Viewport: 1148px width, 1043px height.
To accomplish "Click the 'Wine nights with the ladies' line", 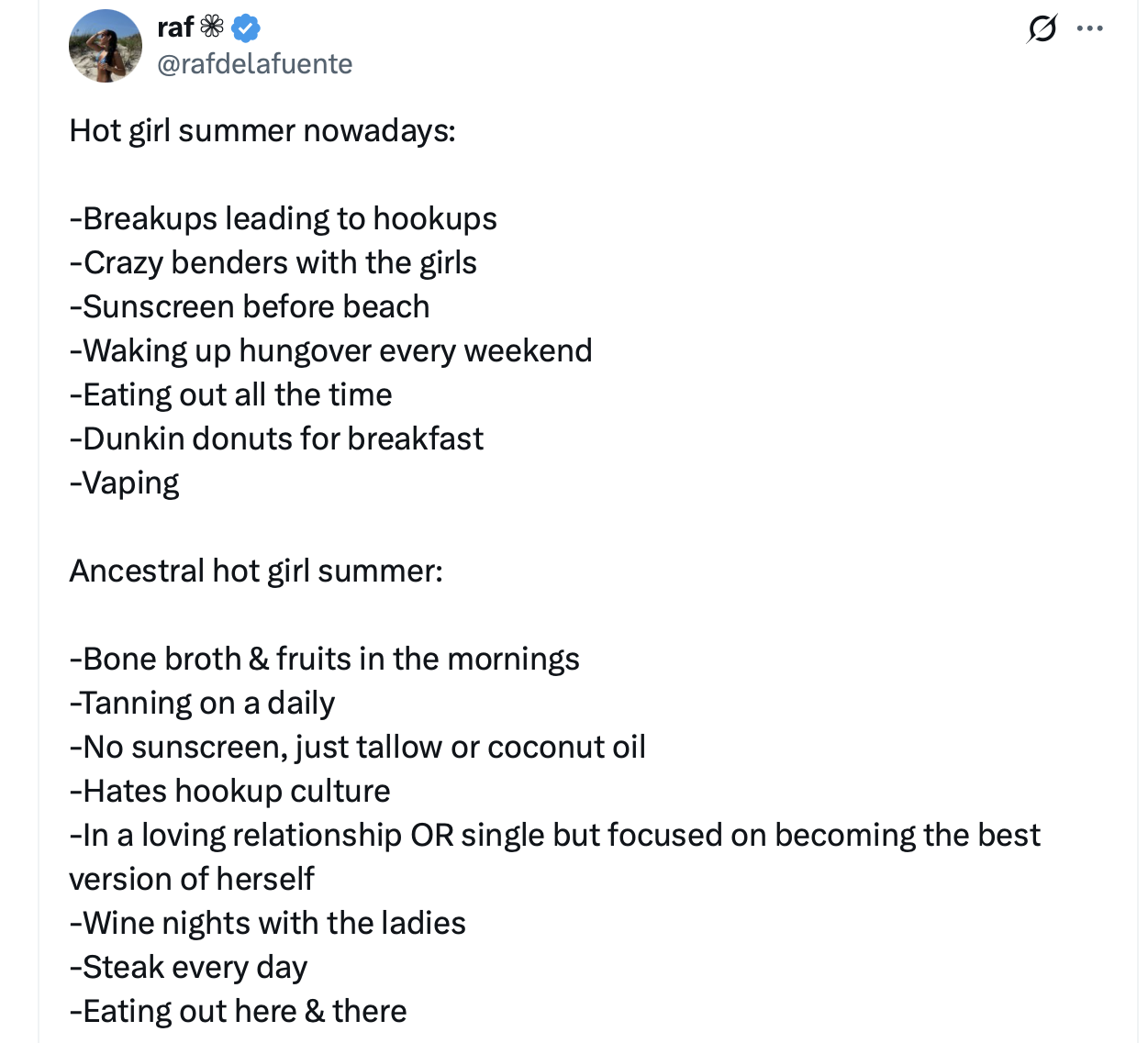I will (x=268, y=924).
